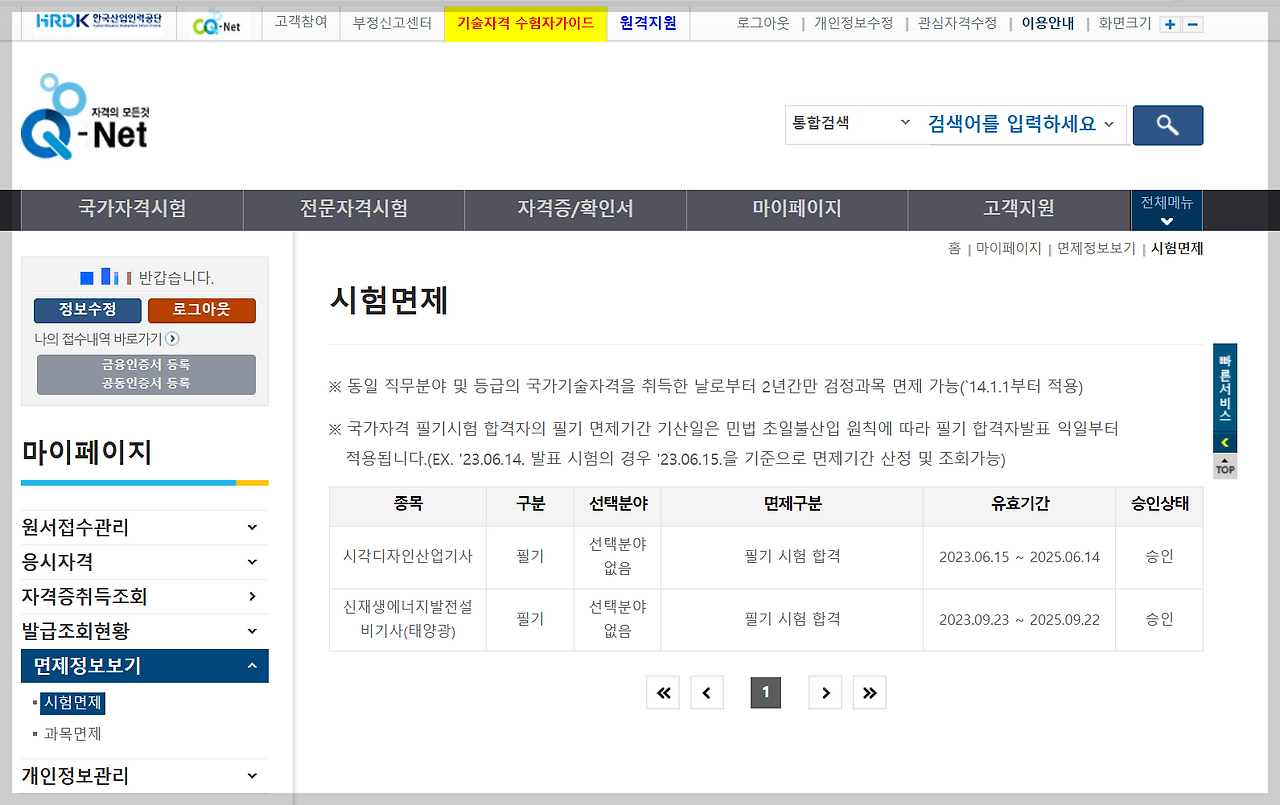Open search keyword suggestion dropdown arrow
The height and width of the screenshot is (805, 1280).
tap(1108, 125)
